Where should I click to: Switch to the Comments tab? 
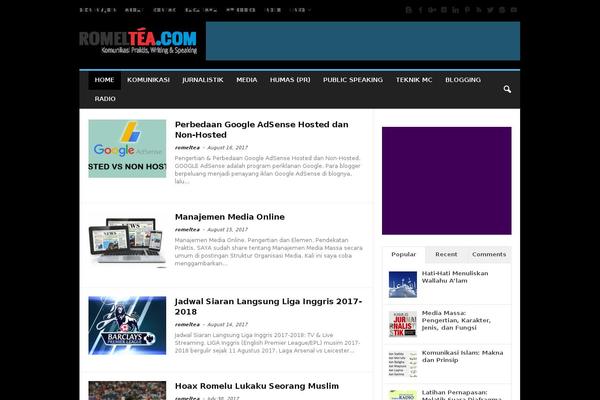click(489, 255)
